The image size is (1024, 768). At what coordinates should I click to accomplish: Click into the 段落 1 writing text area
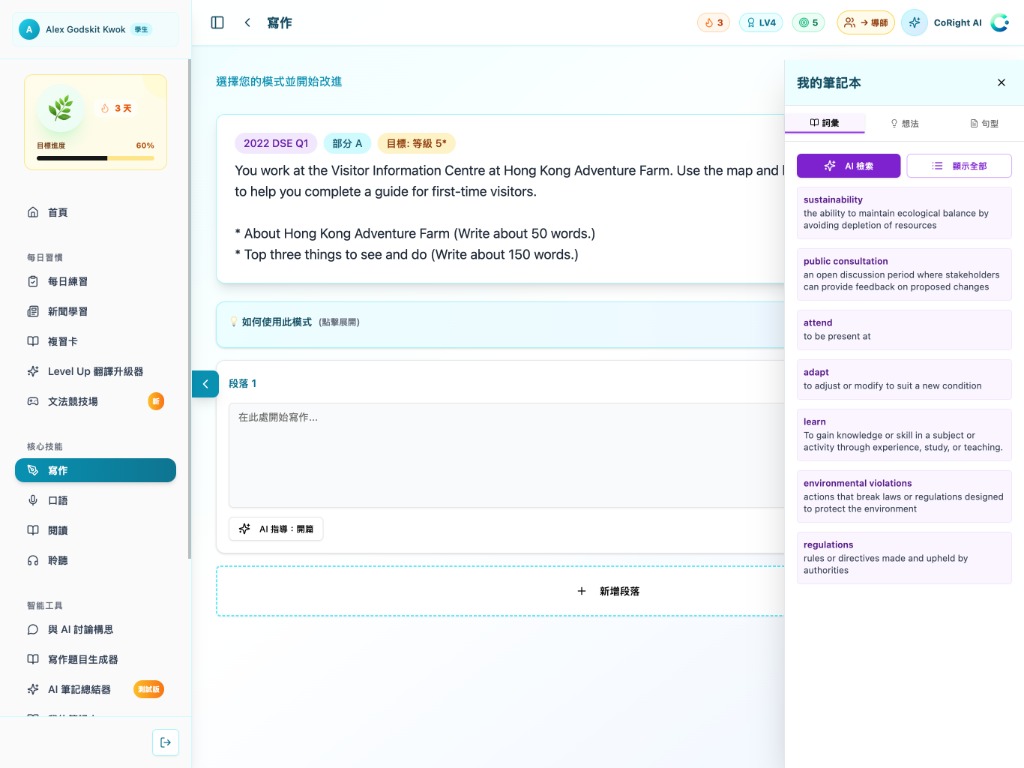[x=506, y=455]
